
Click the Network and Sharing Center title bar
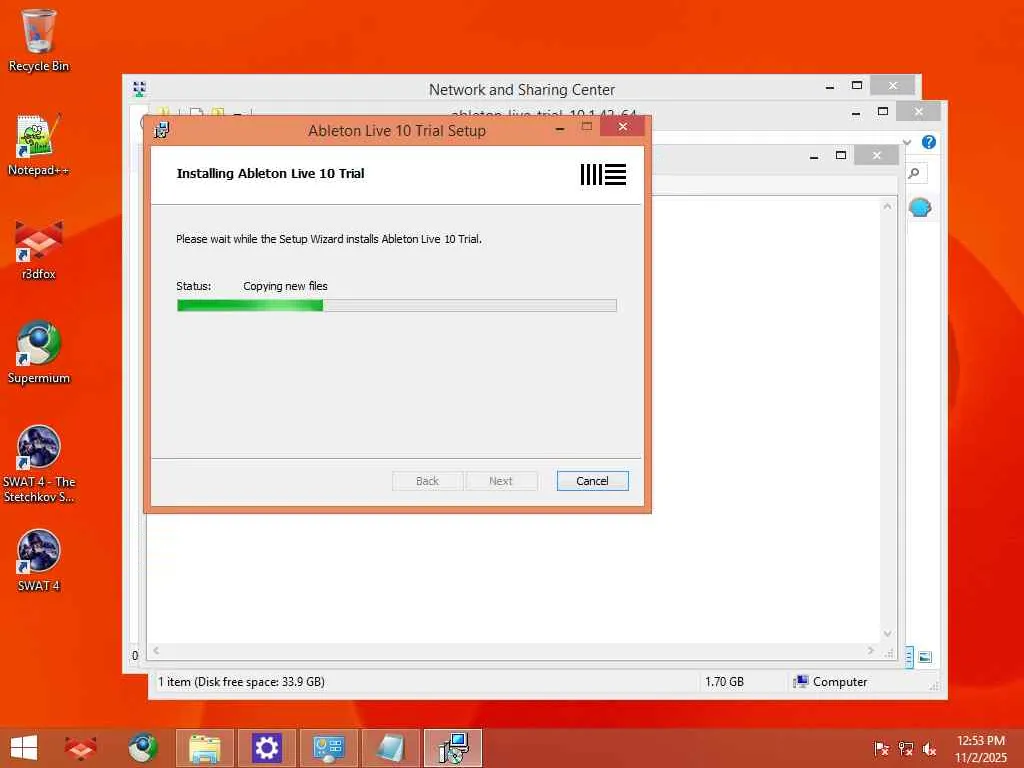point(522,89)
